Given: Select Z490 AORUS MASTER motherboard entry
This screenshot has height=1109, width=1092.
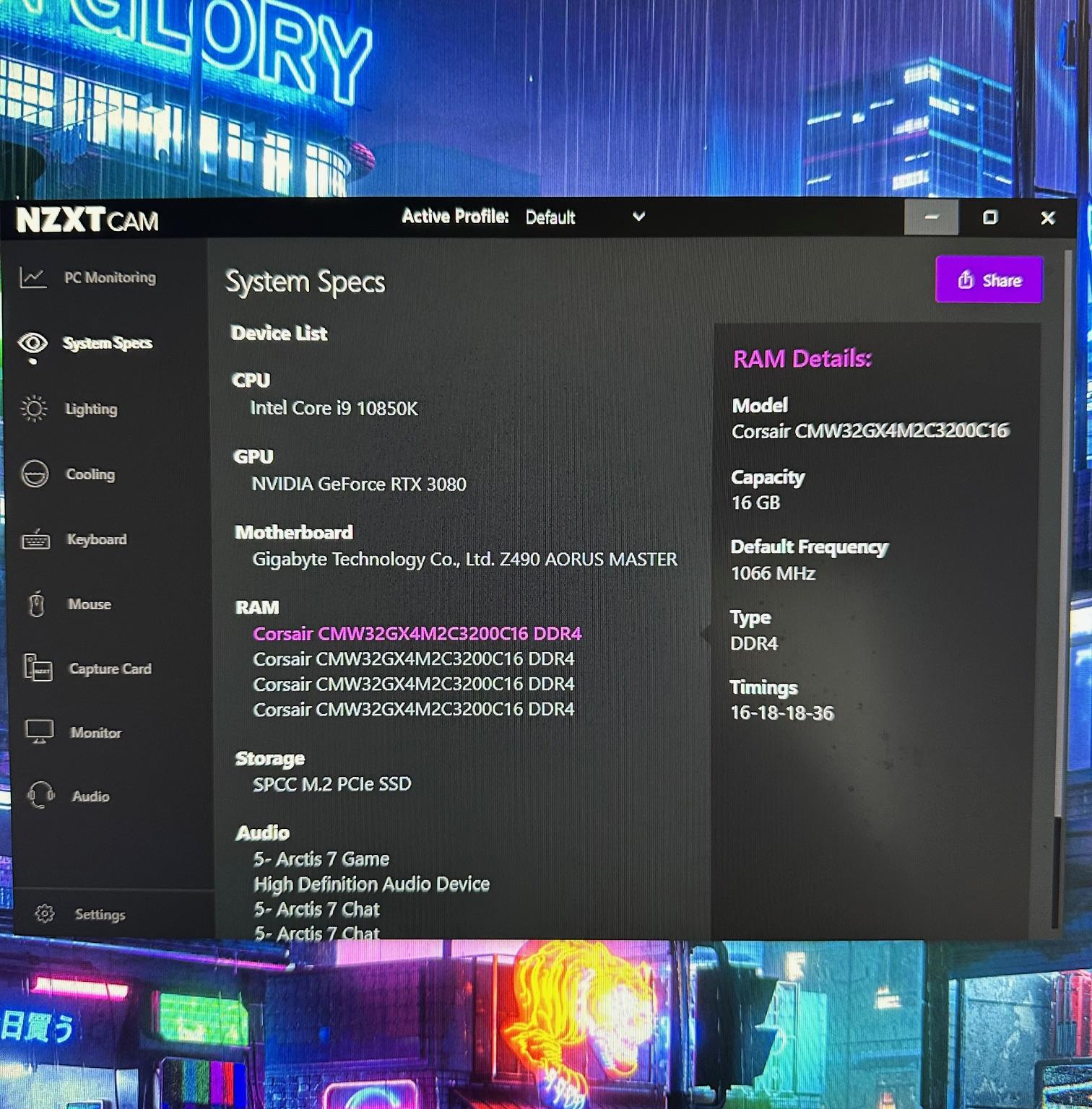Looking at the screenshot, I should coord(465,560).
